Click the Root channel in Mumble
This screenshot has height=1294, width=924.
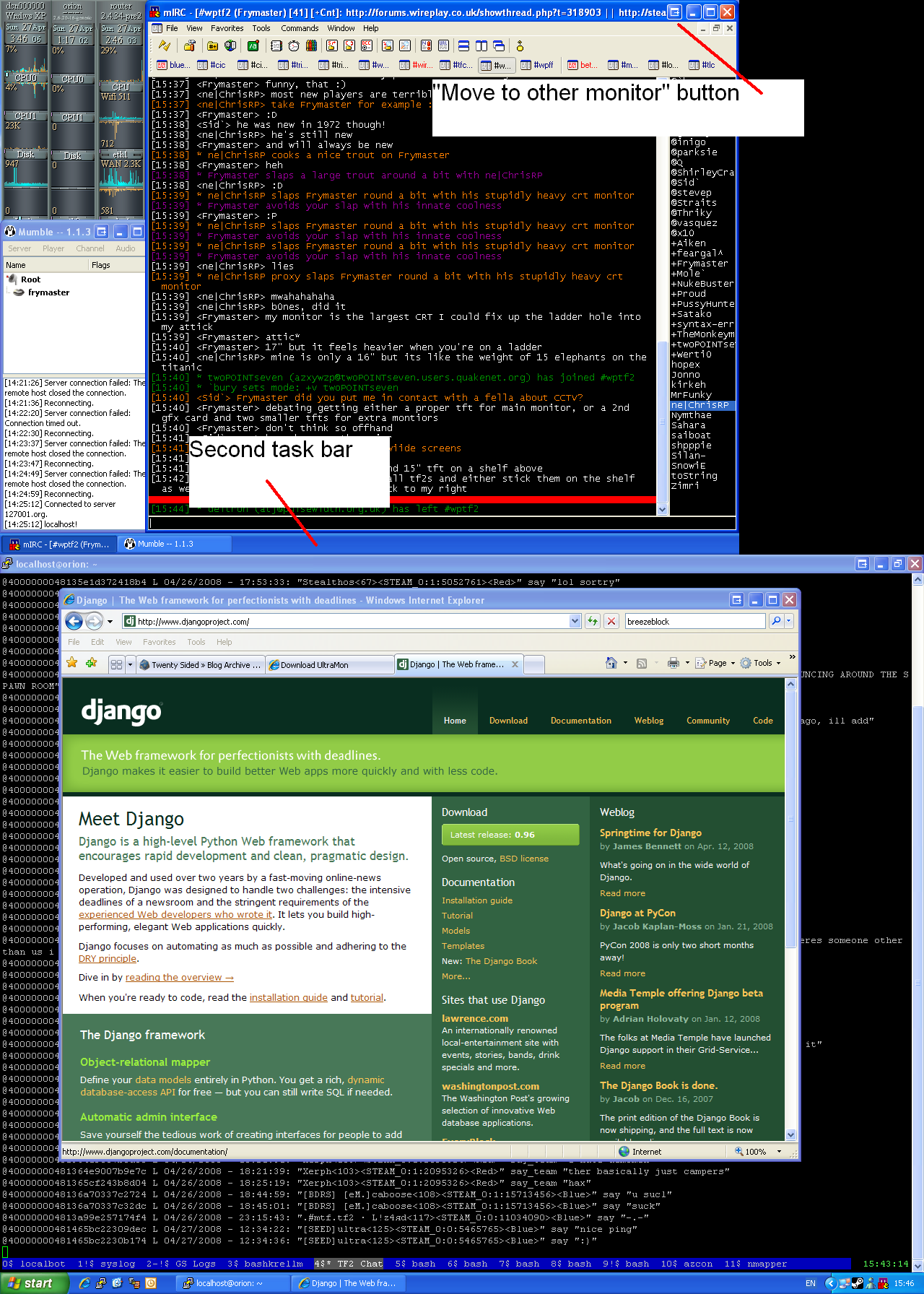pyautogui.click(x=30, y=279)
